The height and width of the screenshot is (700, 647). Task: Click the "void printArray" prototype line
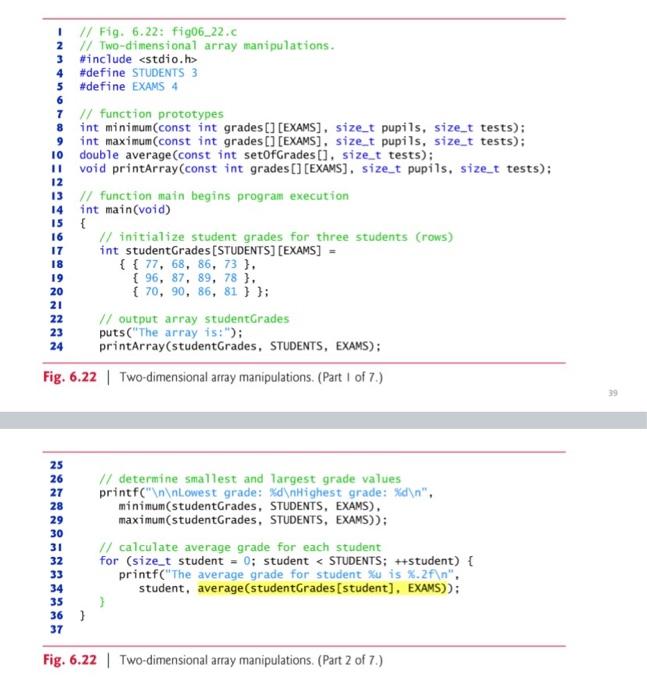coord(315,169)
